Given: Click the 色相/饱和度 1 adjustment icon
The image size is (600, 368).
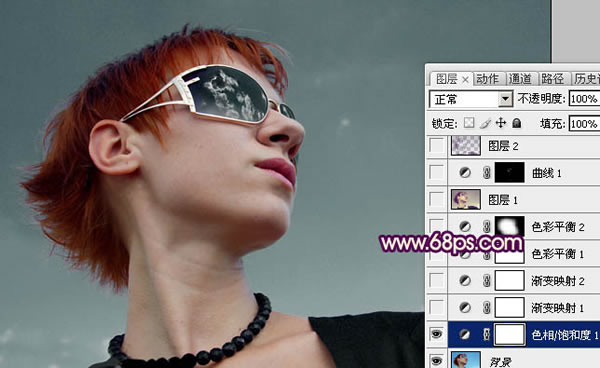Looking at the screenshot, I should (465, 335).
